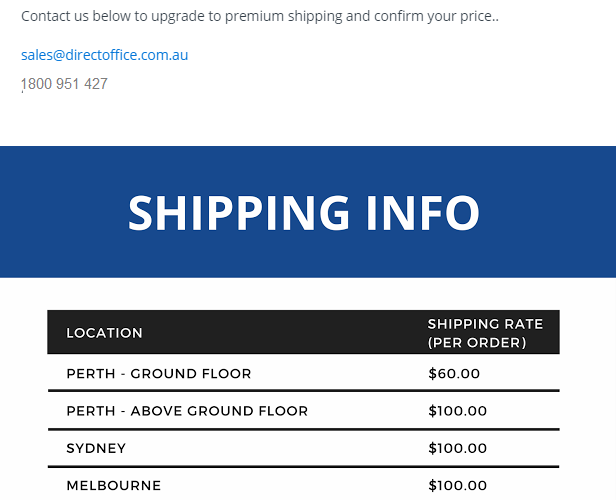
Task: Select the Perth - Above Ground Floor row
Action: click(304, 411)
